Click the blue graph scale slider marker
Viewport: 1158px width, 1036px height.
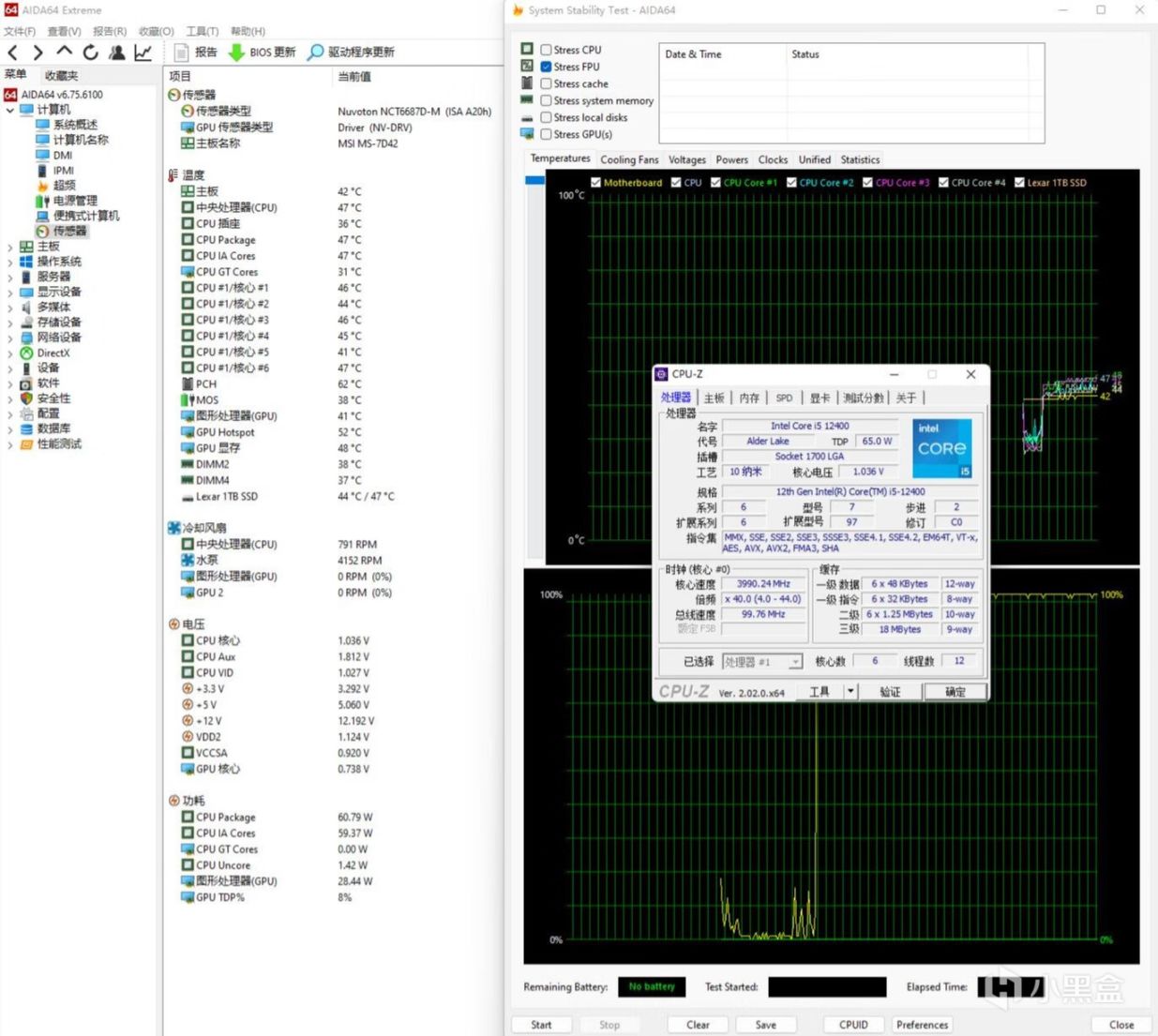pos(534,180)
